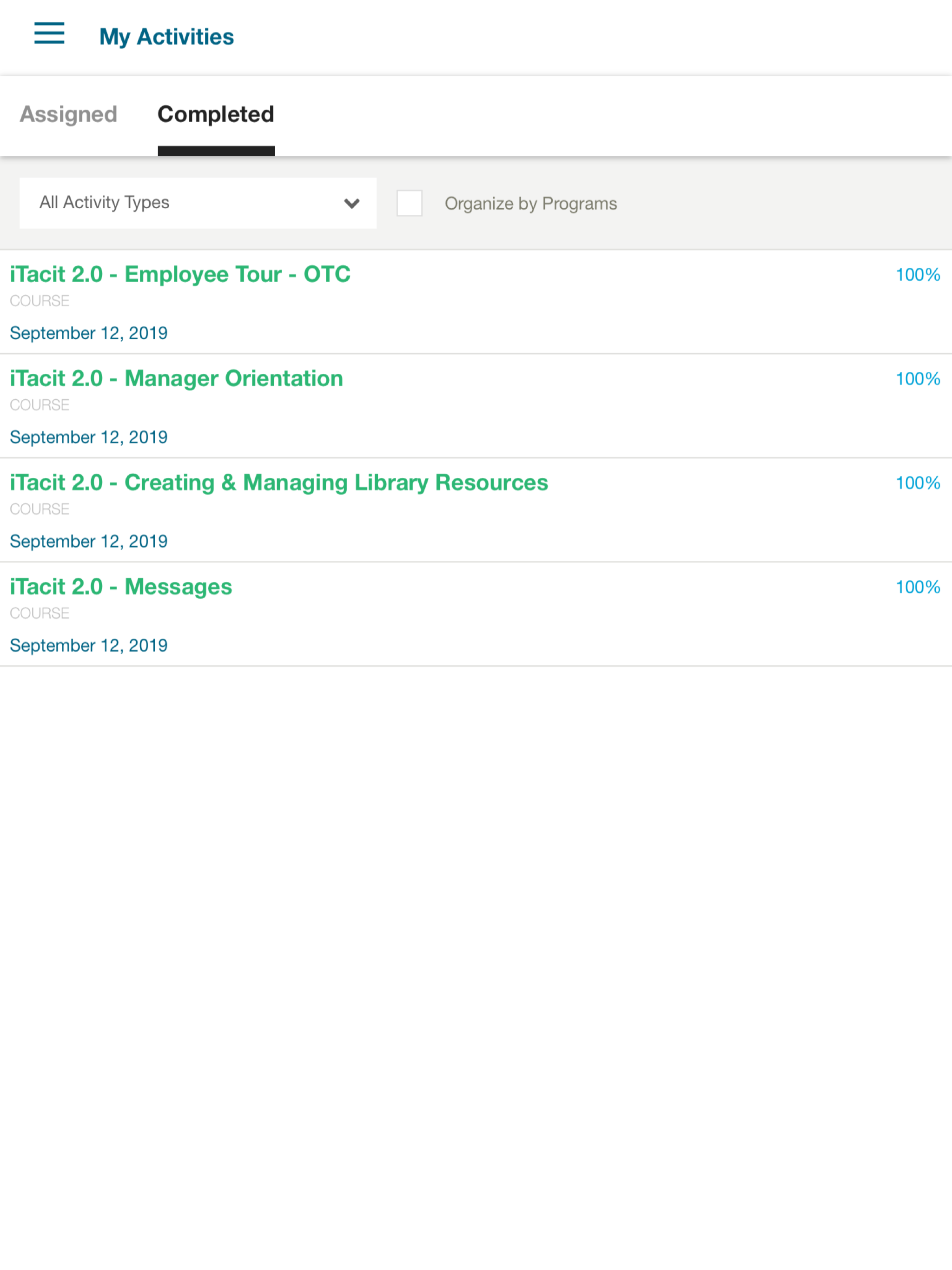Click 100% score of Library Resources course
The height and width of the screenshot is (1270, 952).
tap(918, 483)
